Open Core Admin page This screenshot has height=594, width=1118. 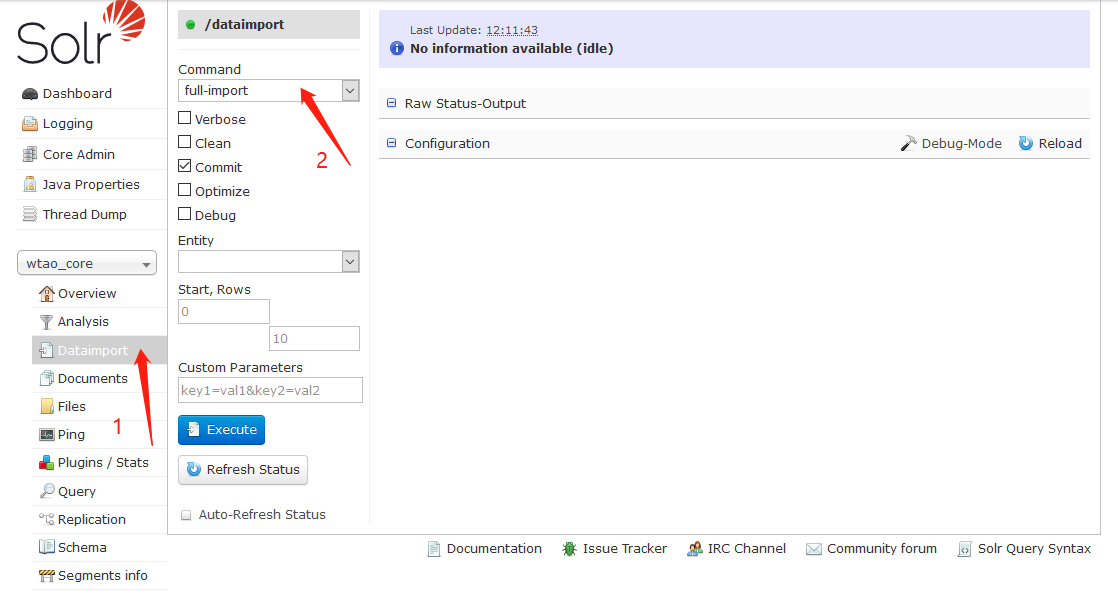tap(78, 154)
